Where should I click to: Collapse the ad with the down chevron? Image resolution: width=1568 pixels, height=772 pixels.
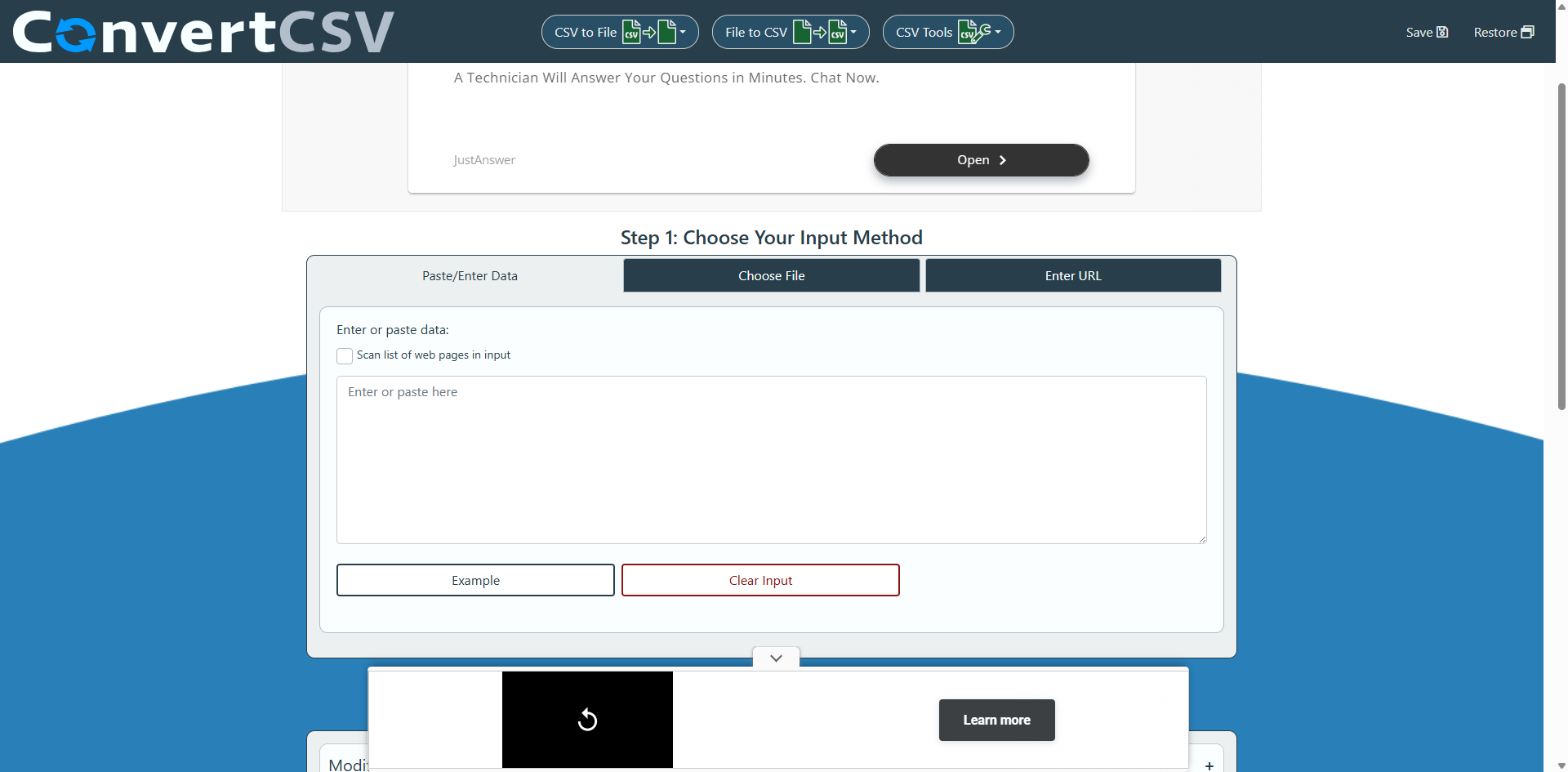pyautogui.click(x=776, y=658)
